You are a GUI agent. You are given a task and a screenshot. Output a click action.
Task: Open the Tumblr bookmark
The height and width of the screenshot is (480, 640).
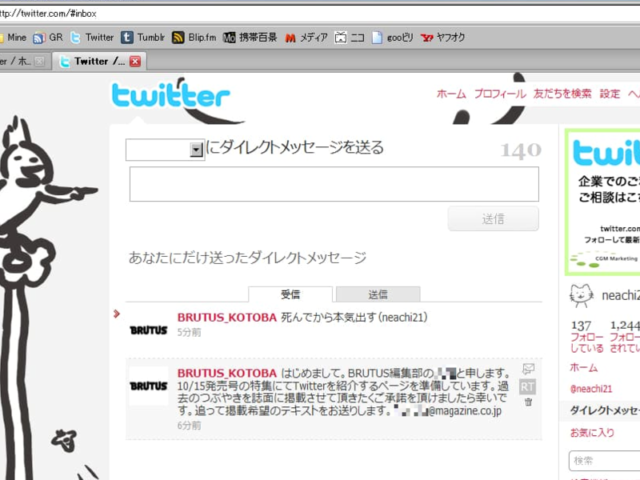142,38
